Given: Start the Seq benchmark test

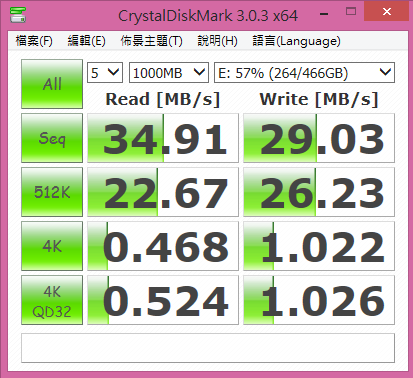Looking at the screenshot, I should [52, 138].
